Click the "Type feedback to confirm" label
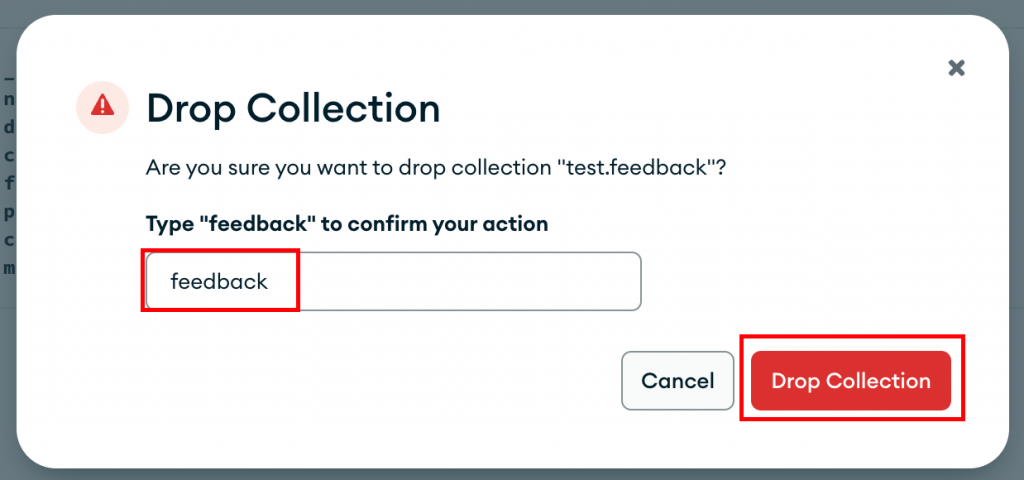Image resolution: width=1024 pixels, height=480 pixels. click(x=346, y=224)
